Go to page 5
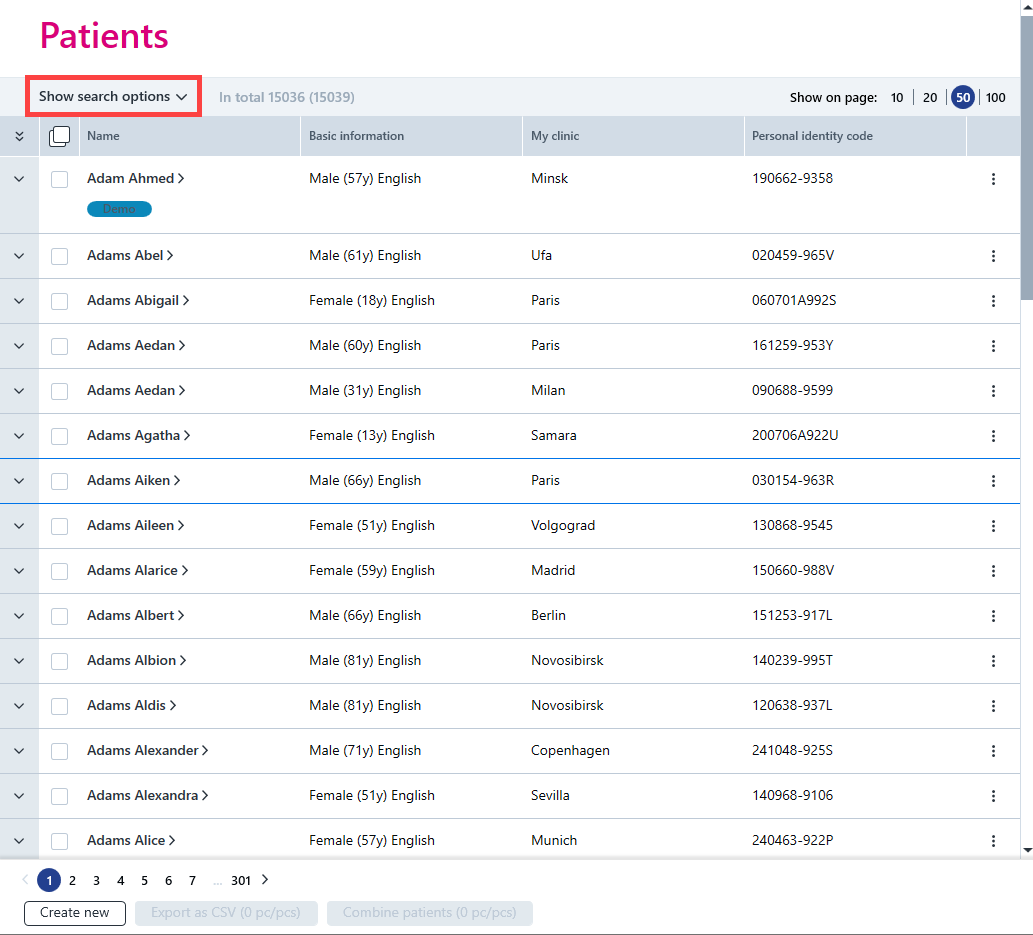Image resolution: width=1033 pixels, height=935 pixels. point(144,880)
